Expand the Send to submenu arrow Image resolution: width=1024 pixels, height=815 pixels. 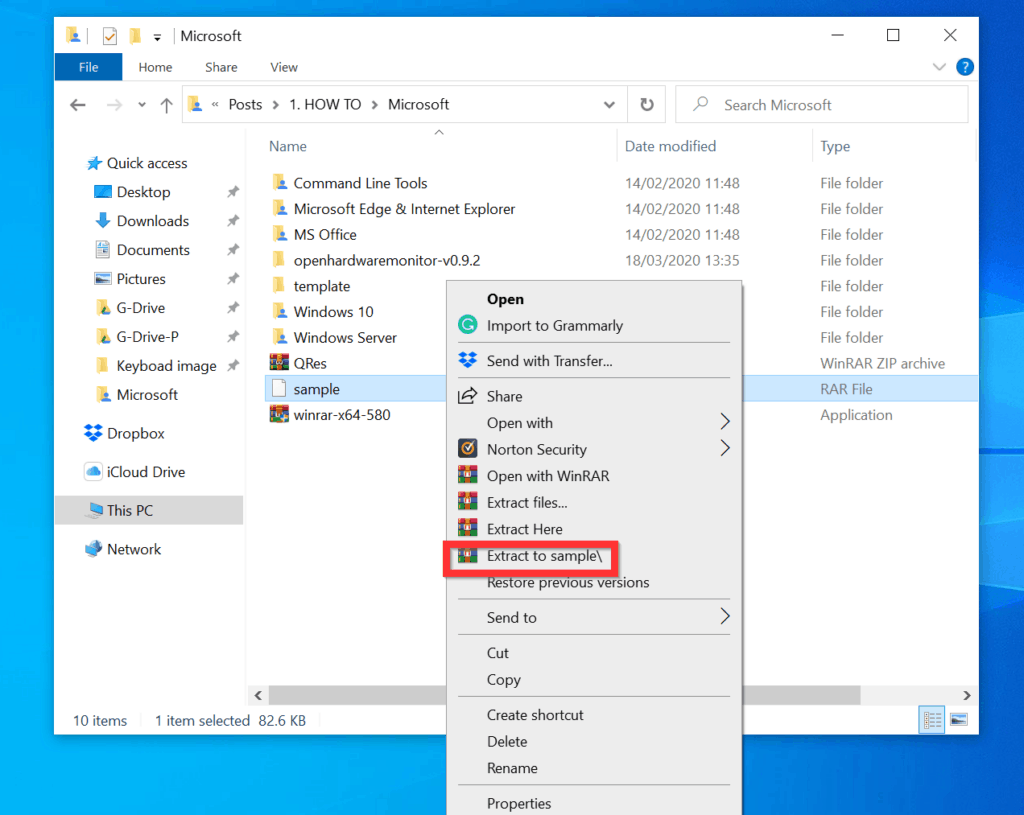tap(725, 617)
